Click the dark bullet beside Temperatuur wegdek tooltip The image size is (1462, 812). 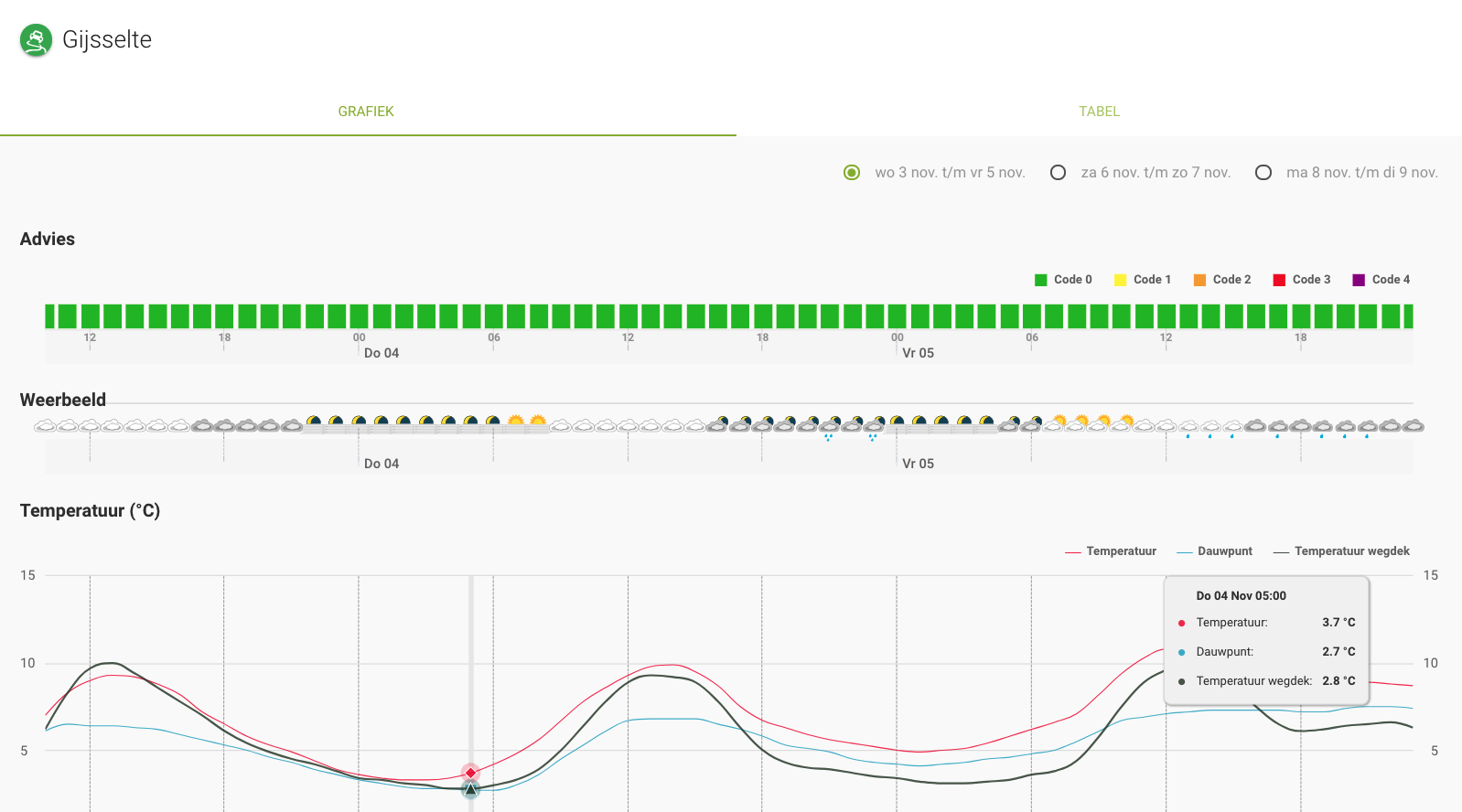pyautogui.click(x=1182, y=681)
